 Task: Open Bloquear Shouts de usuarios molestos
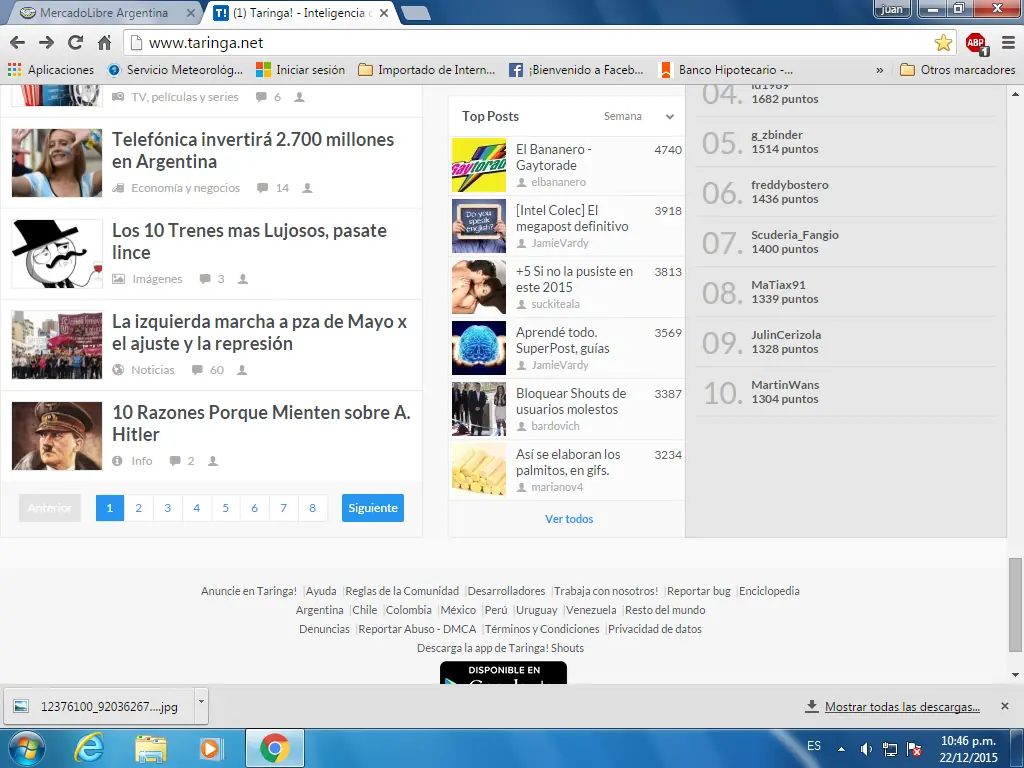click(571, 401)
